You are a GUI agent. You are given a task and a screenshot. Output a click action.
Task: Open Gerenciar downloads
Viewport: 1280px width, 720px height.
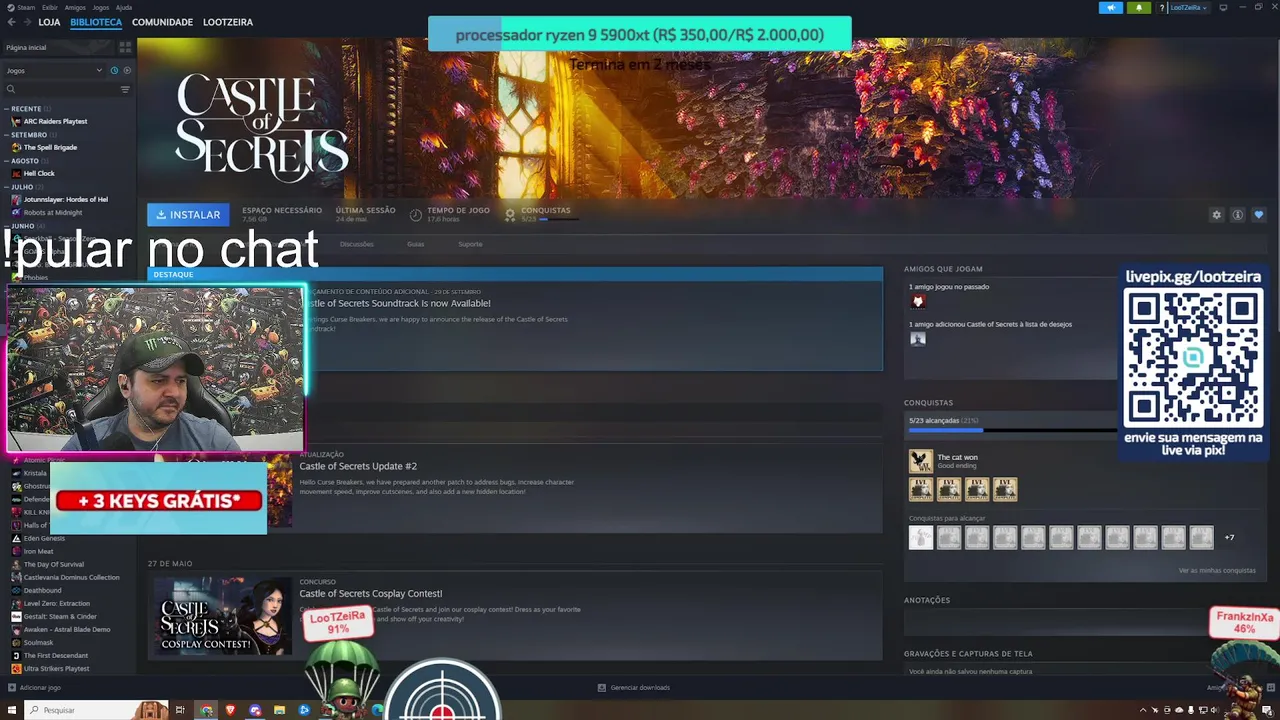click(x=634, y=687)
